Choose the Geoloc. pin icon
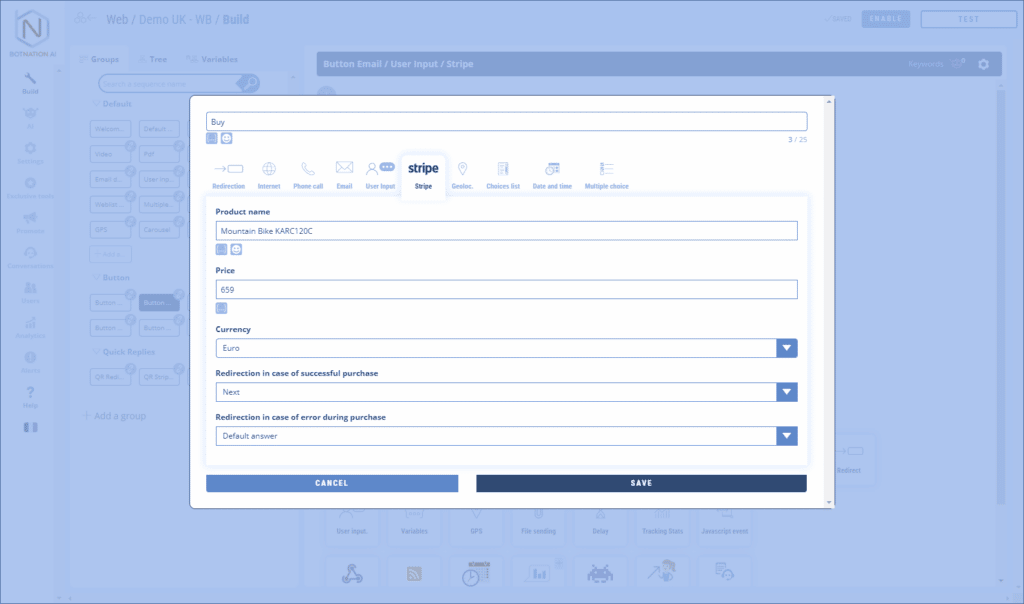The height and width of the screenshot is (604, 1024). tap(462, 169)
